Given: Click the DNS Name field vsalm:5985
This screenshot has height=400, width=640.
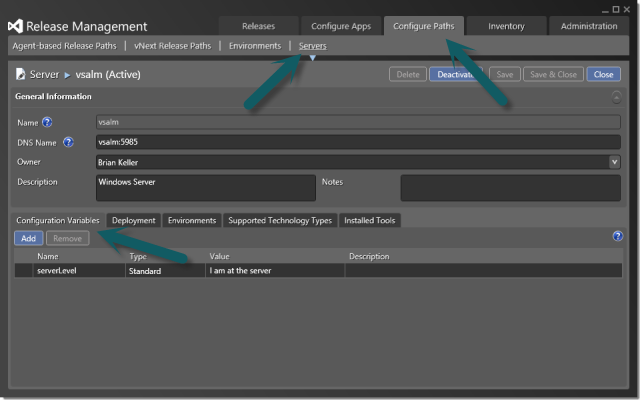Looking at the screenshot, I should [x=358, y=142].
